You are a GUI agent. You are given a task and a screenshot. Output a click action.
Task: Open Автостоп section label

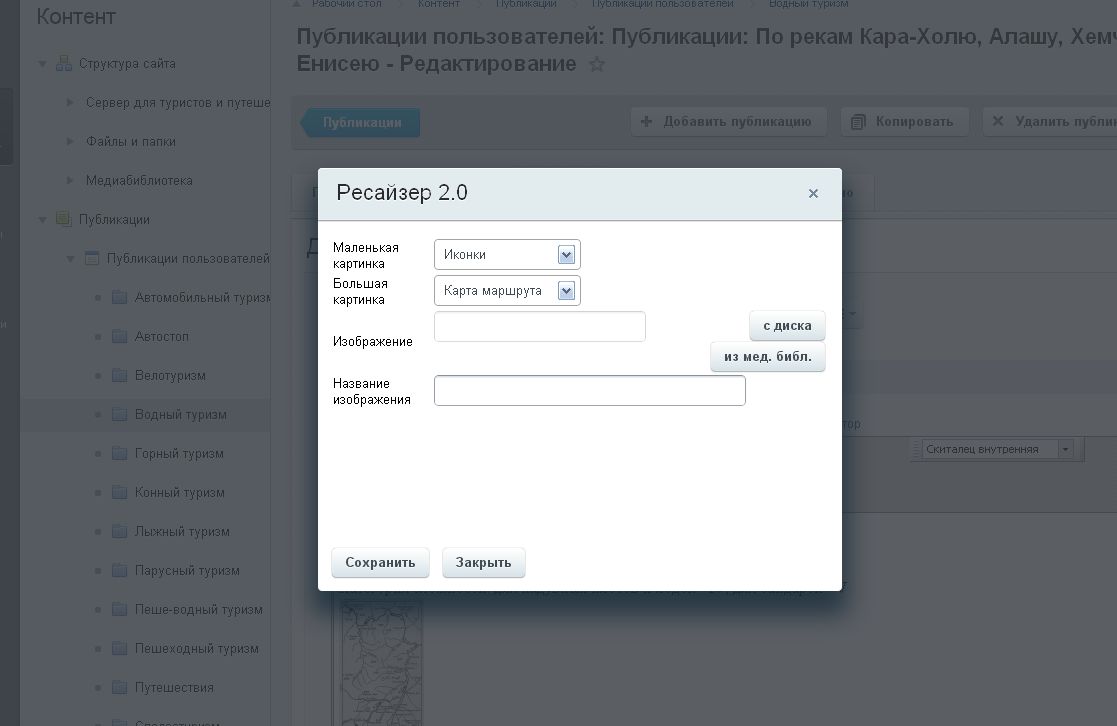pyautogui.click(x=162, y=336)
